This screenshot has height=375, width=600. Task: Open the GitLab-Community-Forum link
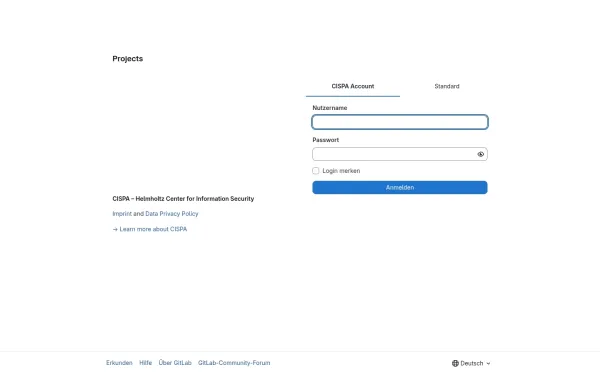[234, 363]
